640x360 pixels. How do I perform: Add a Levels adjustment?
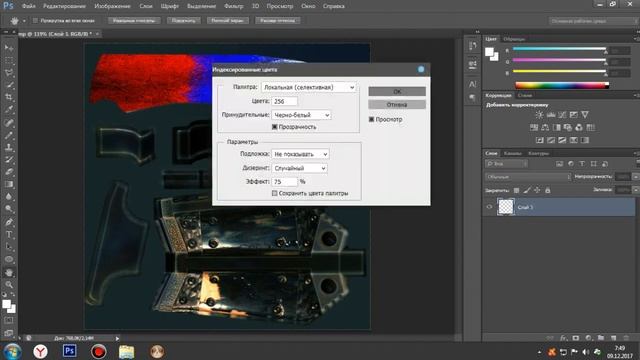[551, 115]
